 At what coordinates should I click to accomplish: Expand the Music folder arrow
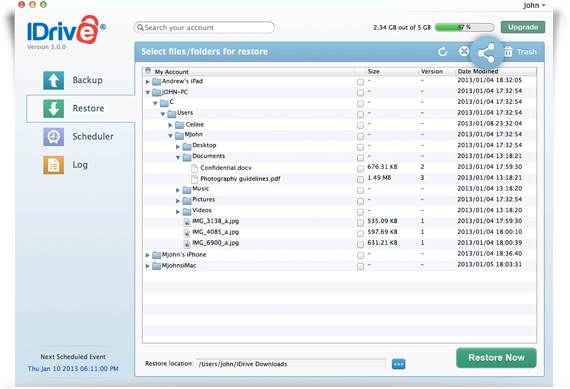click(x=178, y=190)
